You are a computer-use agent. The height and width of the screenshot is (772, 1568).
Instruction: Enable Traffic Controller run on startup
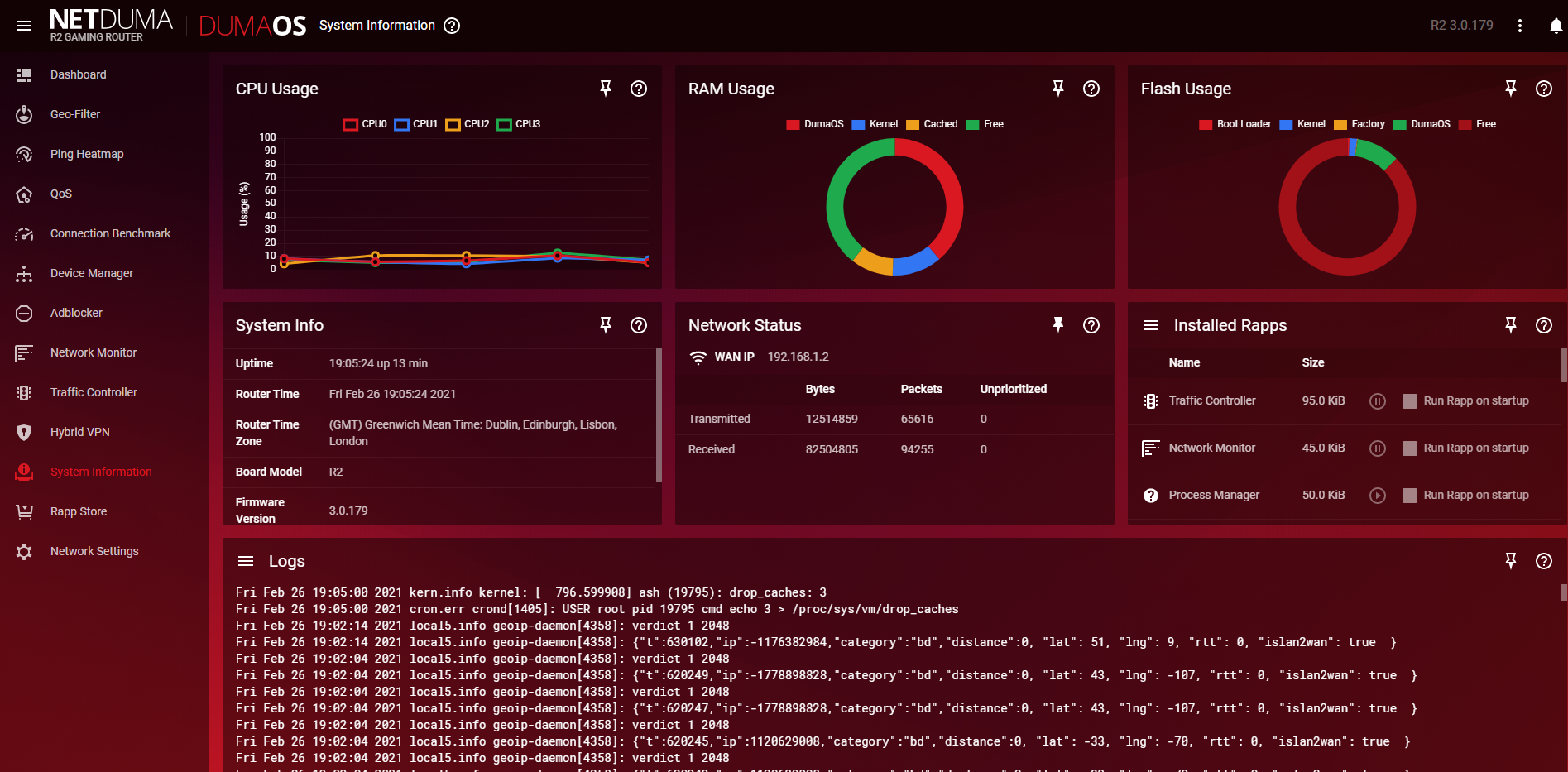[x=1410, y=401]
